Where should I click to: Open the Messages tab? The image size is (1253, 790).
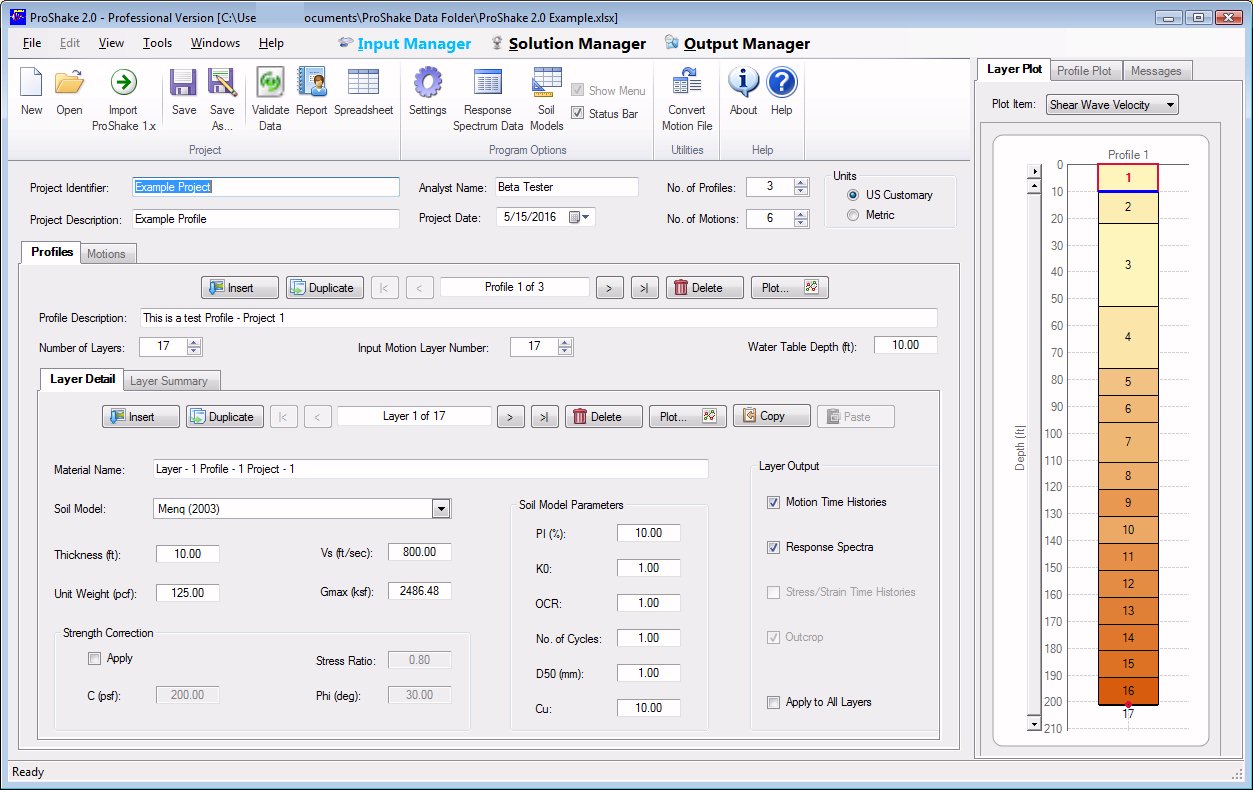point(1157,71)
